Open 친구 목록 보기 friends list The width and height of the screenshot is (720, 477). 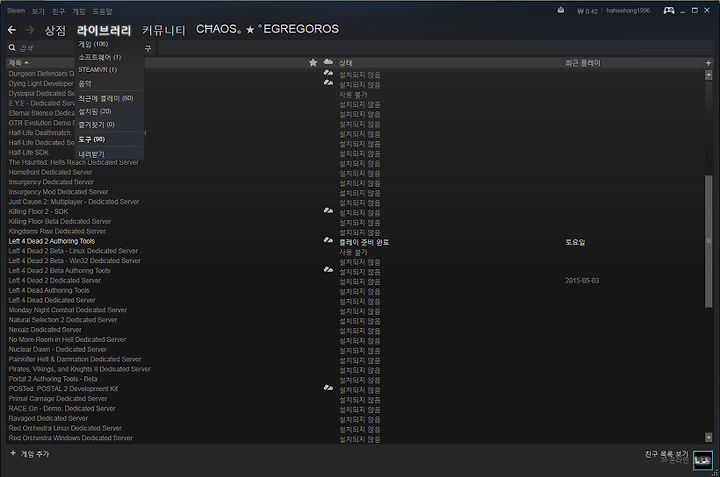click(x=666, y=454)
